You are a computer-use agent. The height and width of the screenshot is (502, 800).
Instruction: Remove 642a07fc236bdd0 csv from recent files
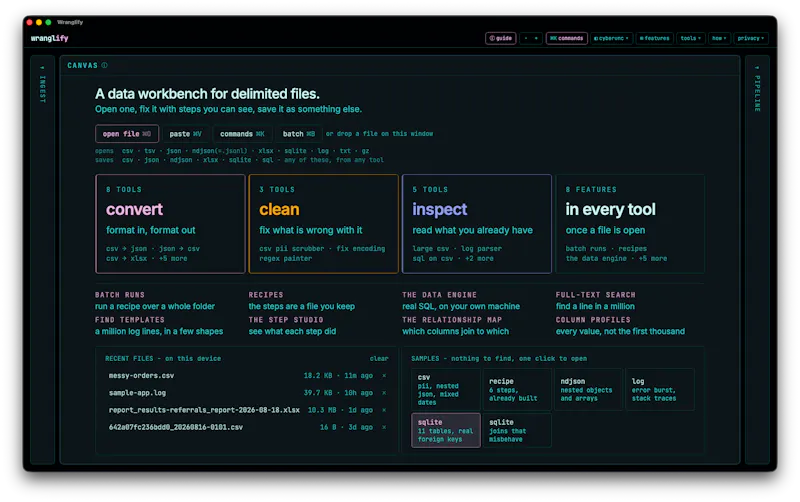[384, 427]
